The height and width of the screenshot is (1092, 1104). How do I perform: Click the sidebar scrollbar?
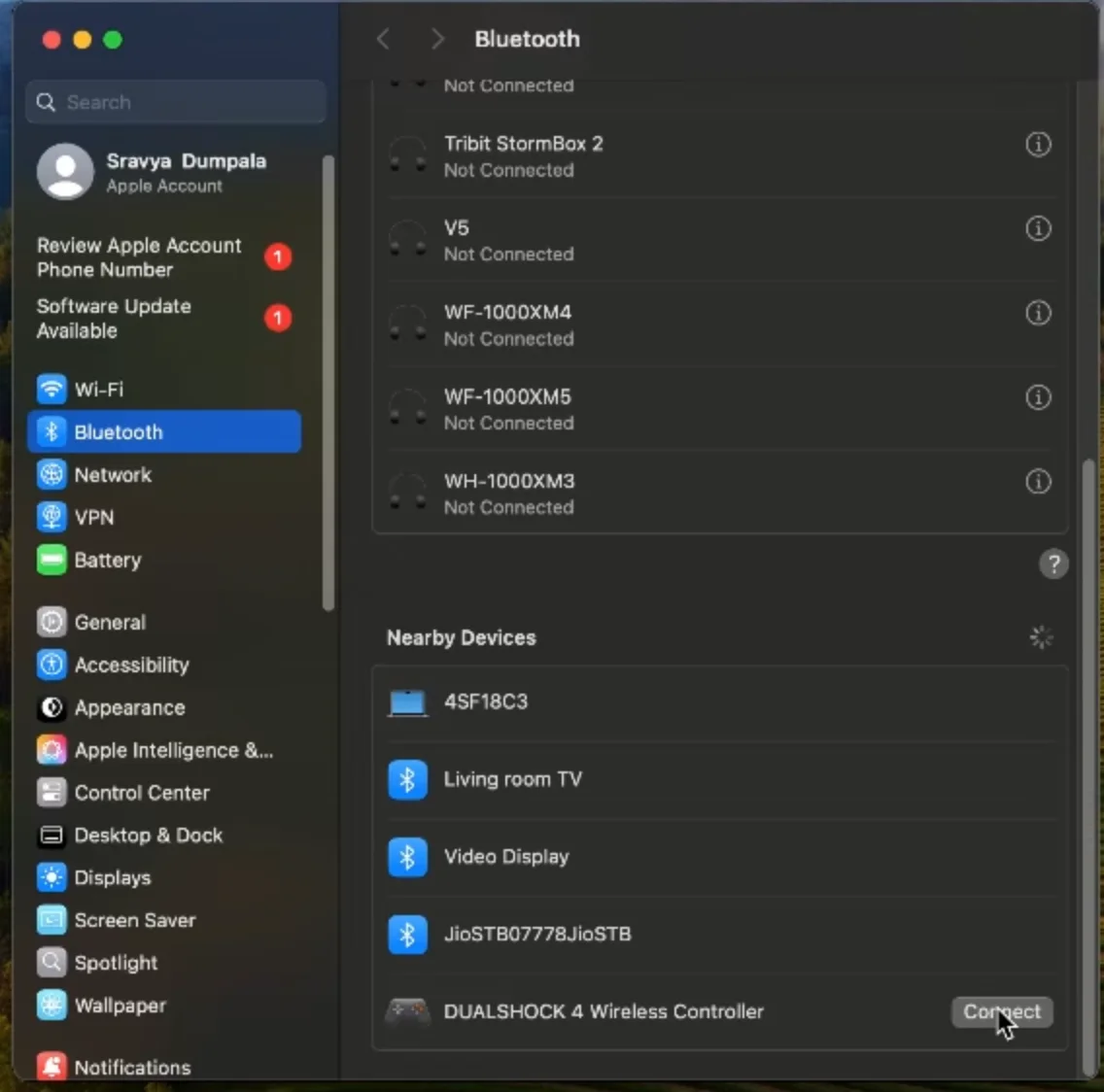[328, 383]
